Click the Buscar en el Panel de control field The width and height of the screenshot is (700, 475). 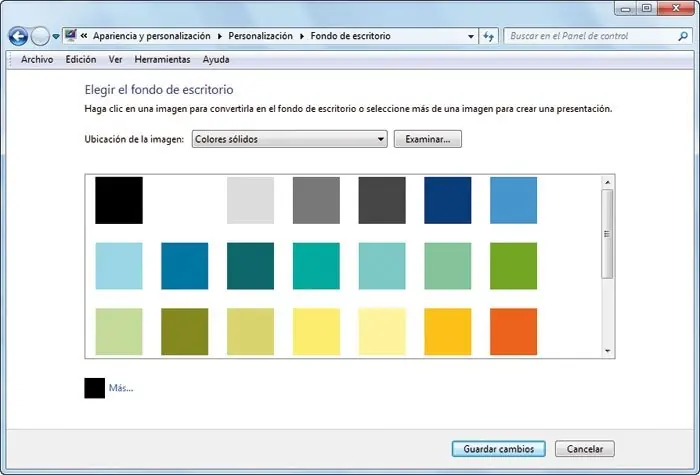point(596,36)
